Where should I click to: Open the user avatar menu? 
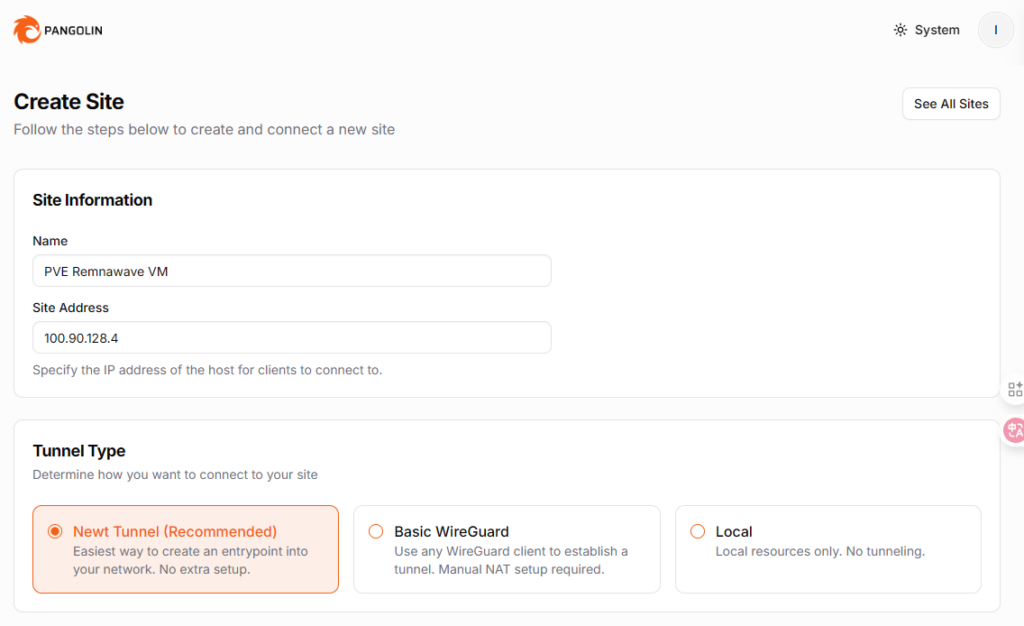tap(995, 30)
